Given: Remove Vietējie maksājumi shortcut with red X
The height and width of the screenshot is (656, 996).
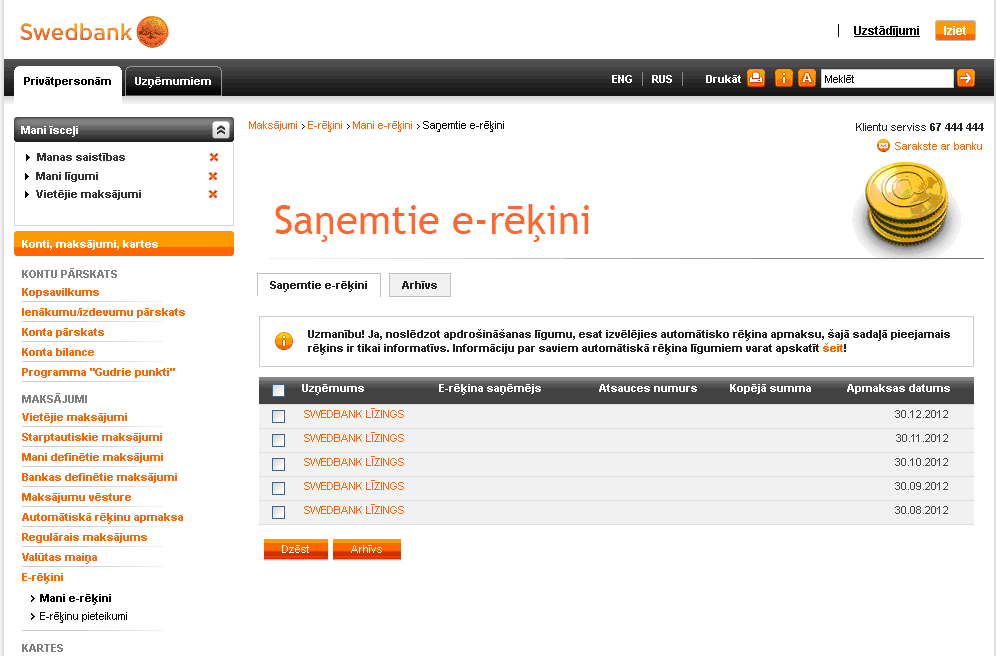Looking at the screenshot, I should click(213, 194).
